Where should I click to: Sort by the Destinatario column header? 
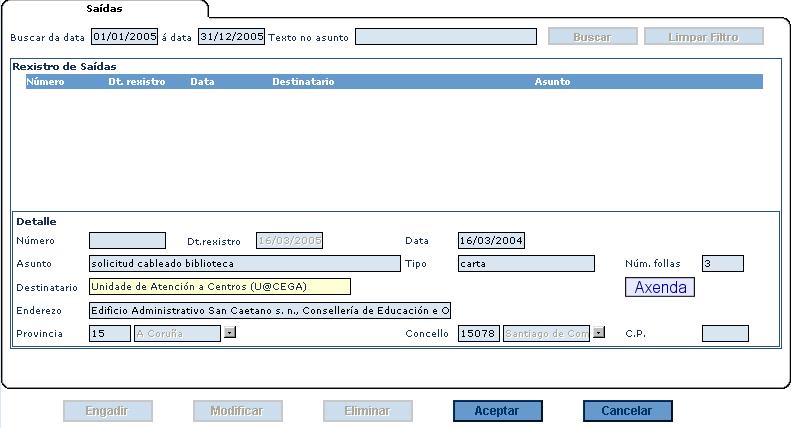[x=303, y=82]
